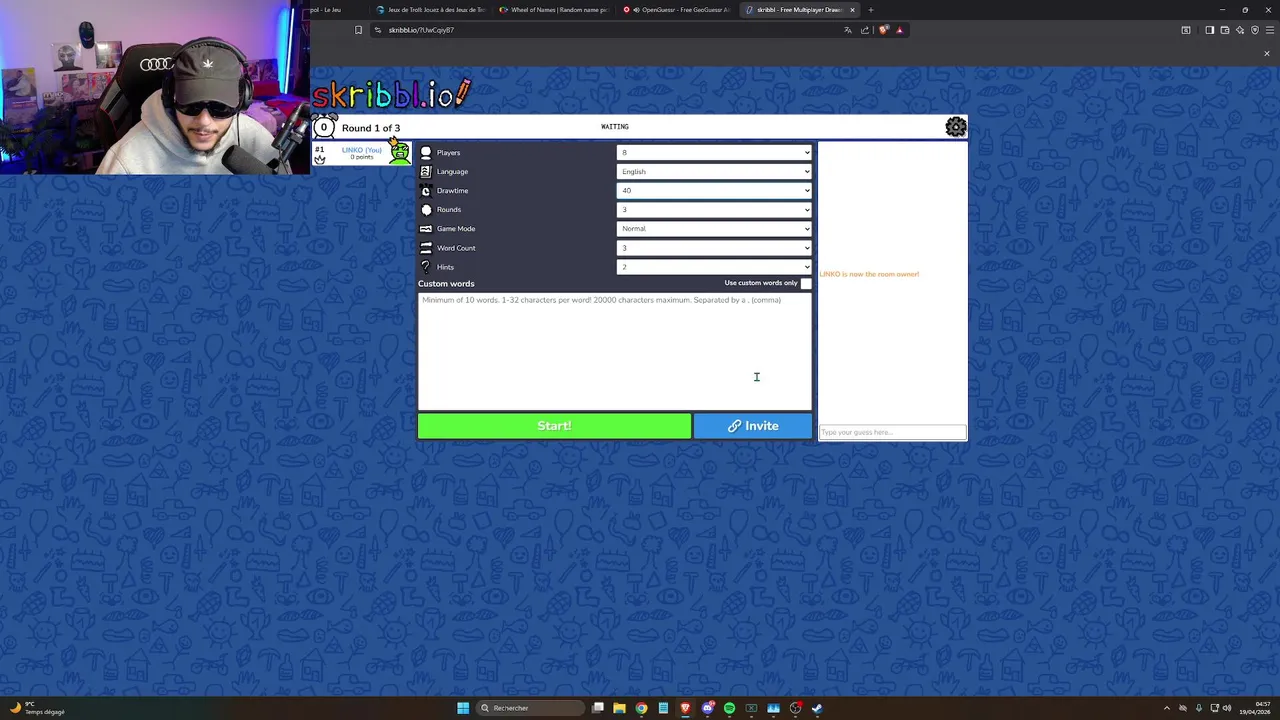Open Brave browser from taskbar
This screenshot has width=1280, height=720.
coord(685,708)
